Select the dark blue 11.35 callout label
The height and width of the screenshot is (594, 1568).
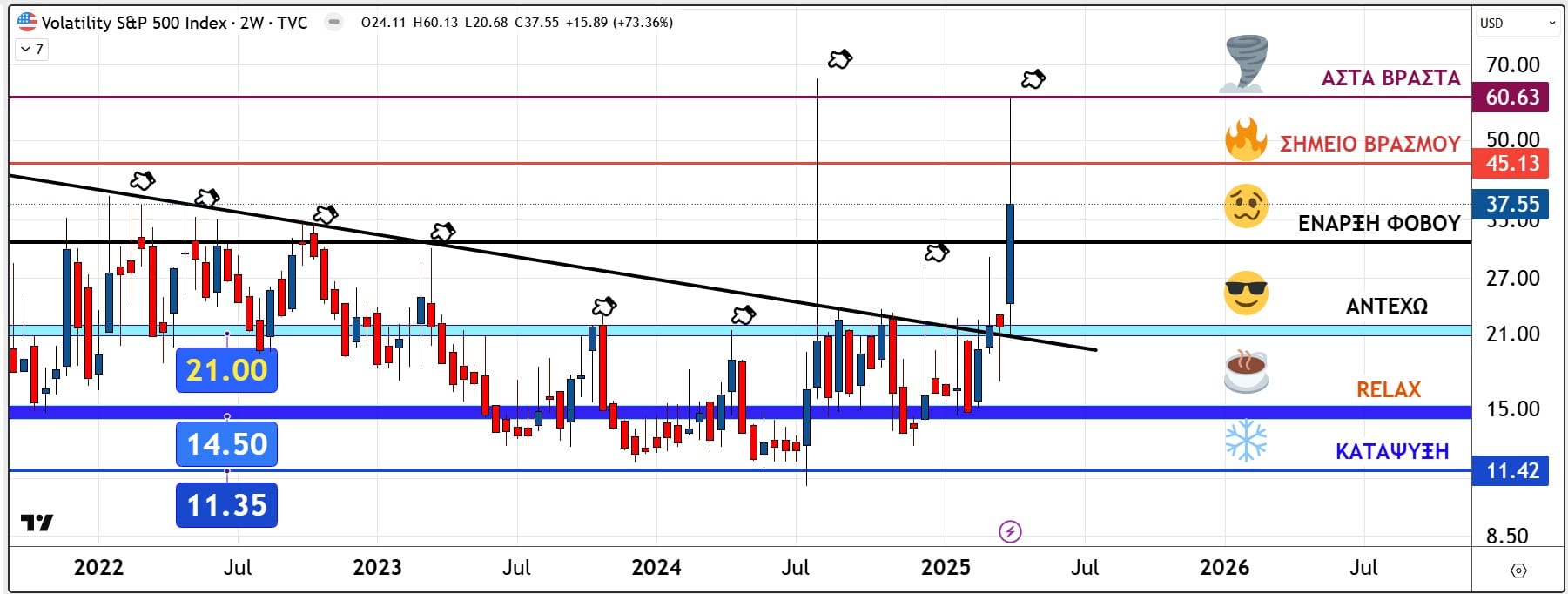tap(226, 505)
